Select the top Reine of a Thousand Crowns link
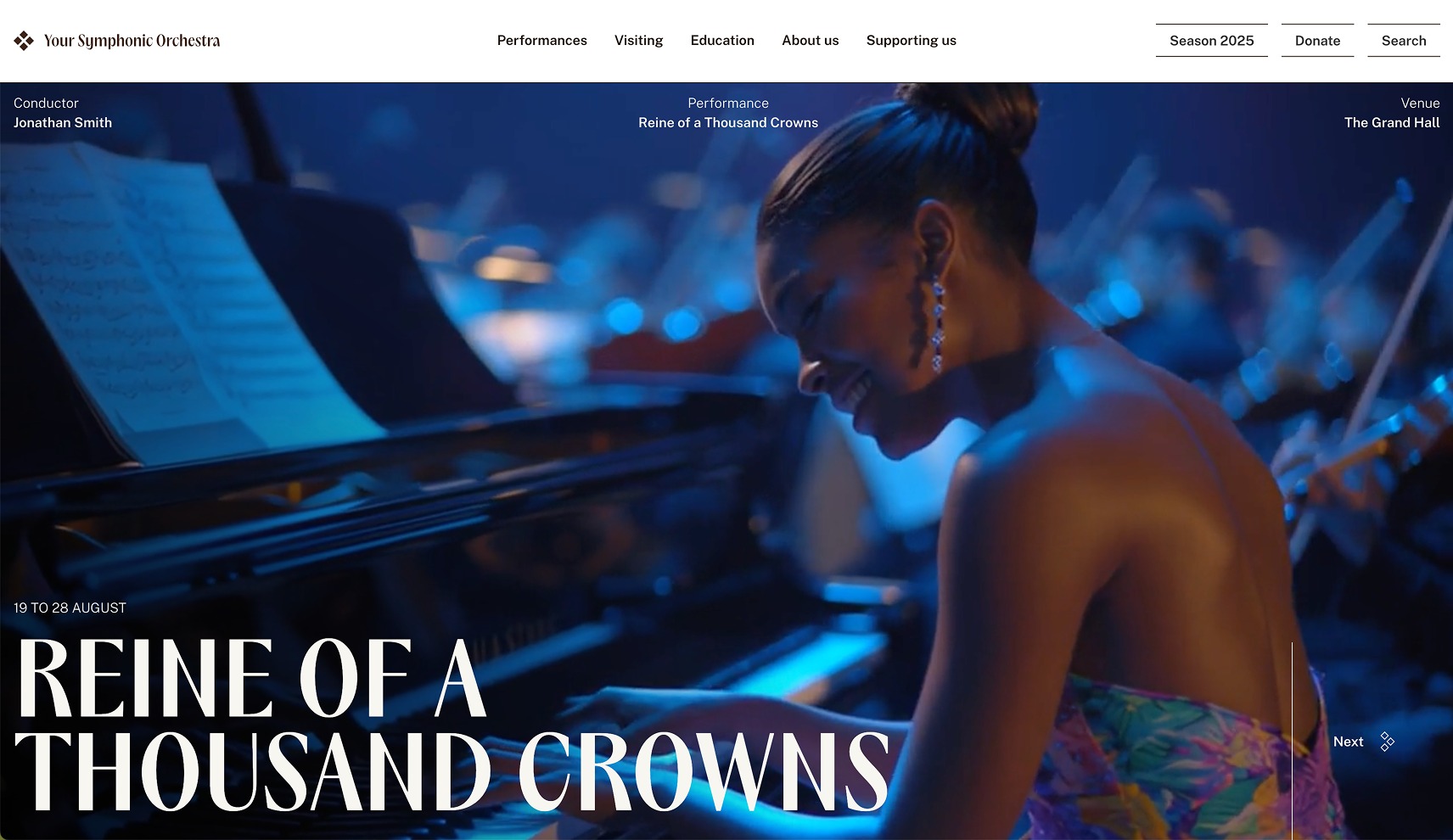The image size is (1453, 840). pyautogui.click(x=728, y=122)
